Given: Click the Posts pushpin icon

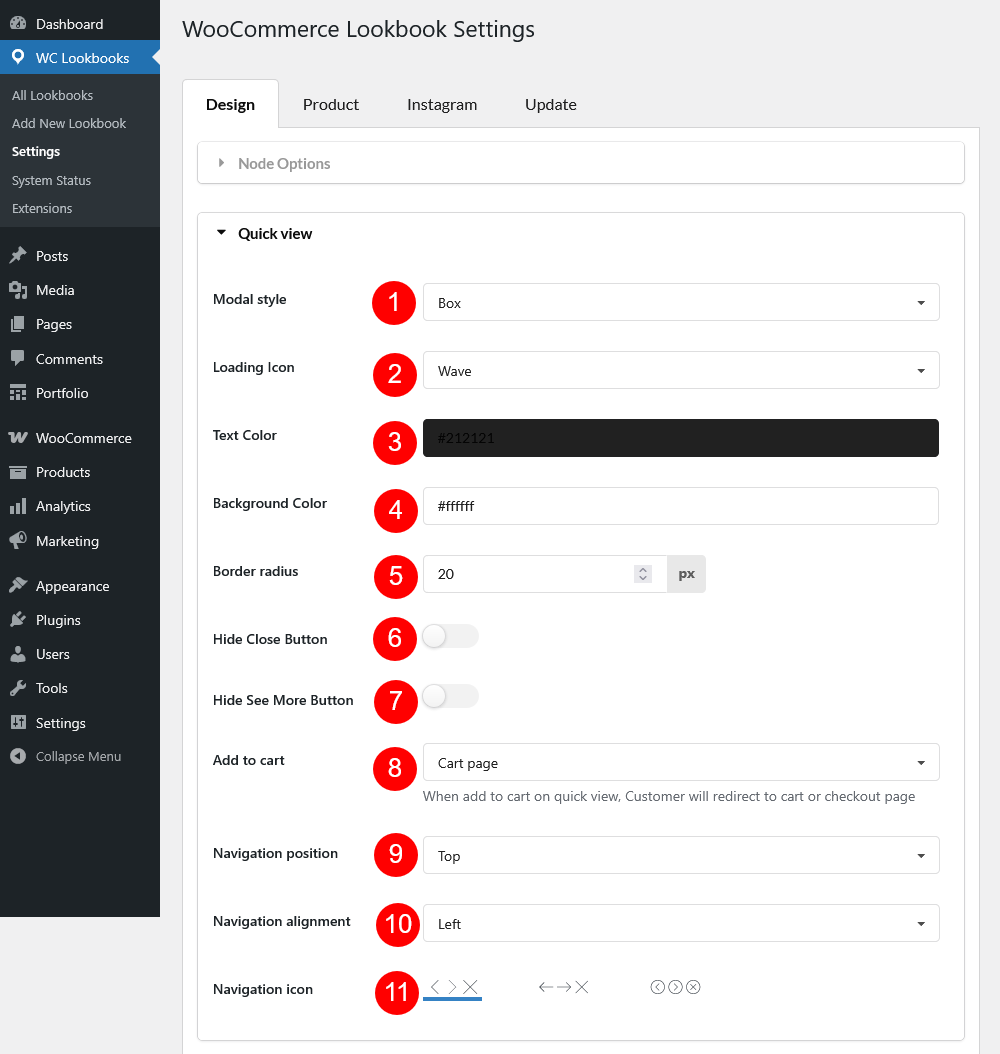Looking at the screenshot, I should [18, 255].
